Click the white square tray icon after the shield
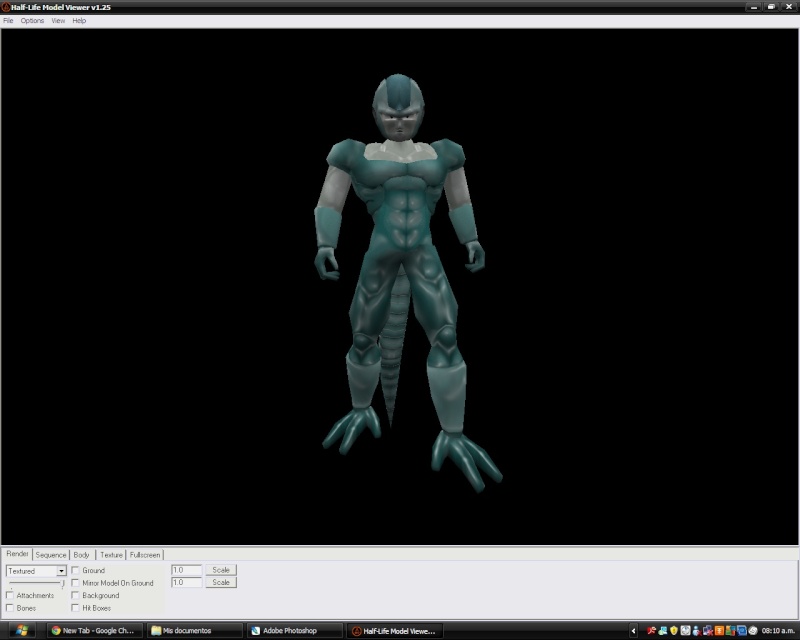The width and height of the screenshot is (800, 640). 685,631
